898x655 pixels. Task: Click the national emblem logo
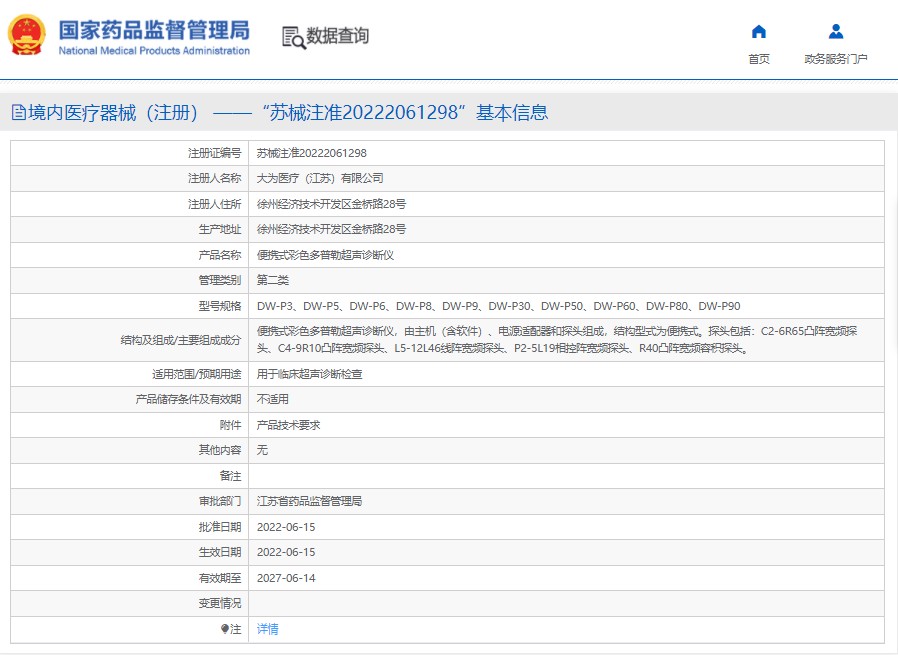point(27,36)
